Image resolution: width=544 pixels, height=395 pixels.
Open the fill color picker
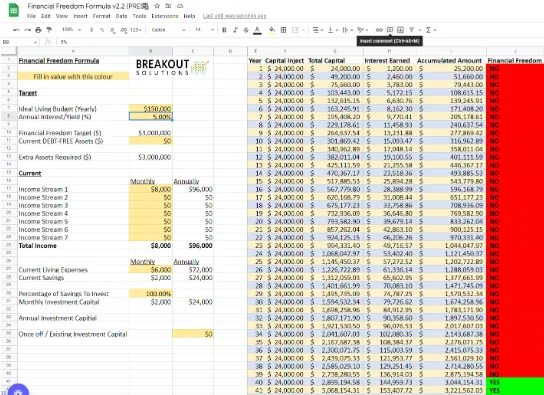(272, 30)
